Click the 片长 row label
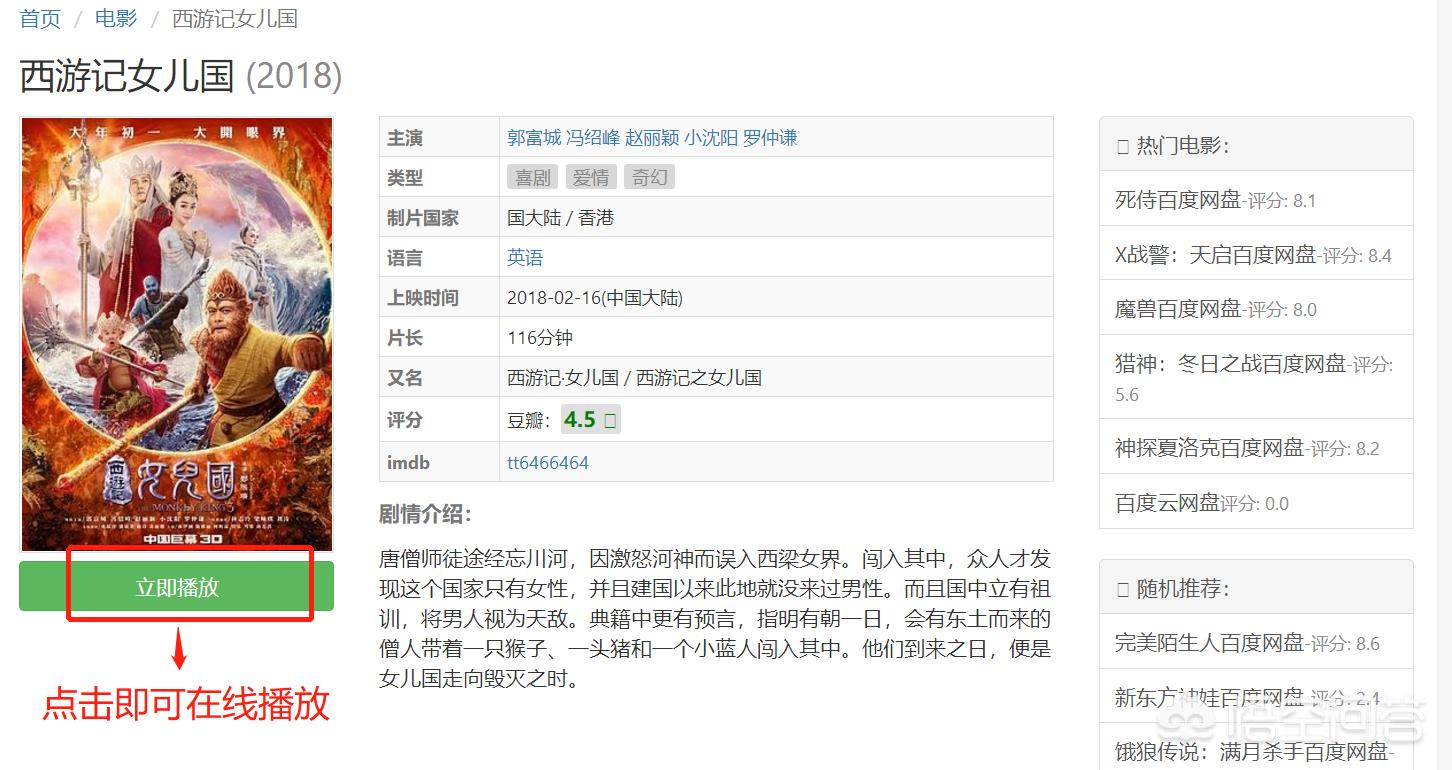Screen dimensions: 1452x770 [x=405, y=337]
